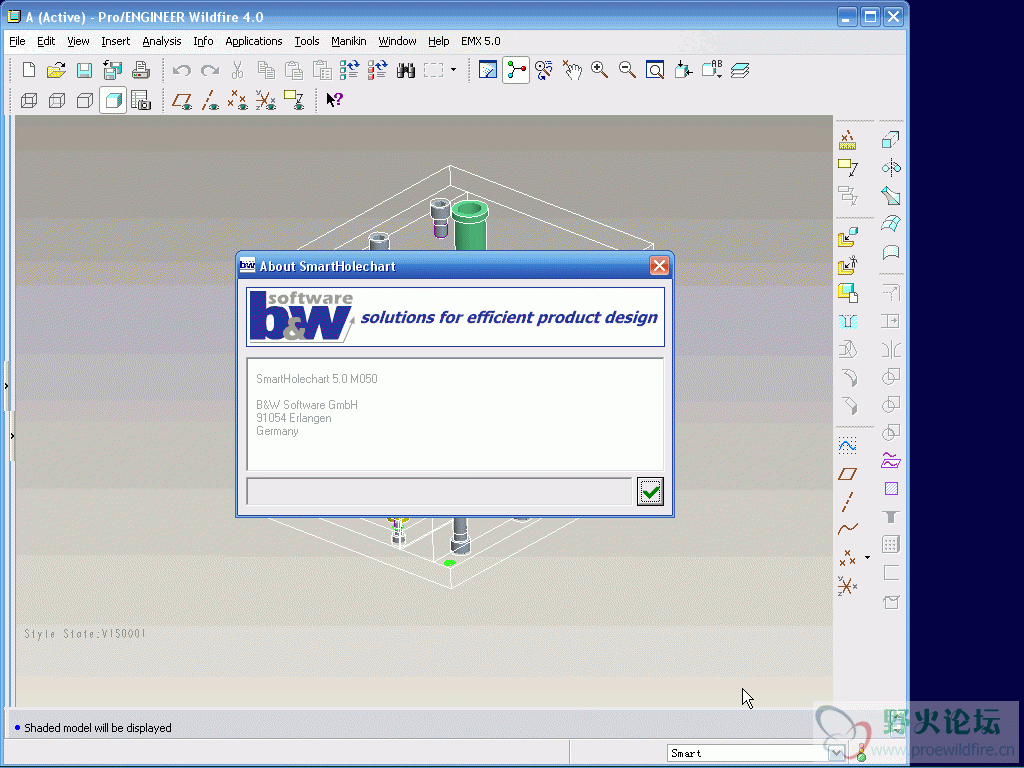Click the 'B&W Software GmbH' text
Viewport: 1024px width, 768px height.
(x=307, y=405)
